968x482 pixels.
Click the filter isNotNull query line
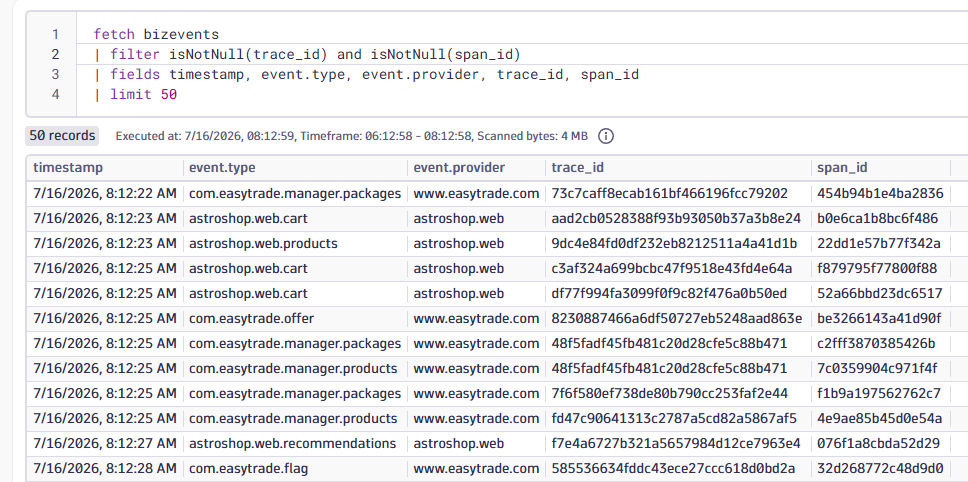307,55
